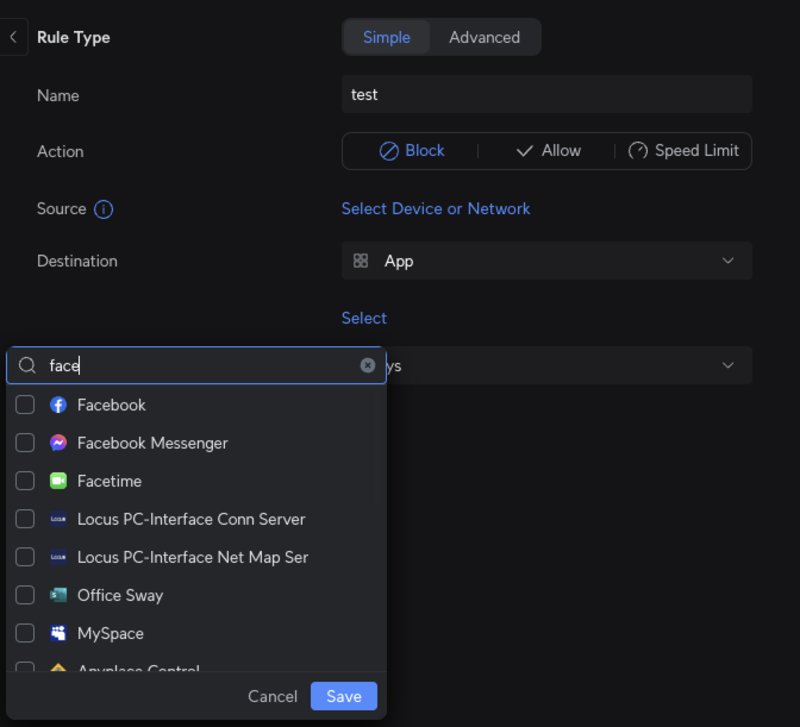Choose the Block action
The height and width of the screenshot is (727, 800).
412,151
